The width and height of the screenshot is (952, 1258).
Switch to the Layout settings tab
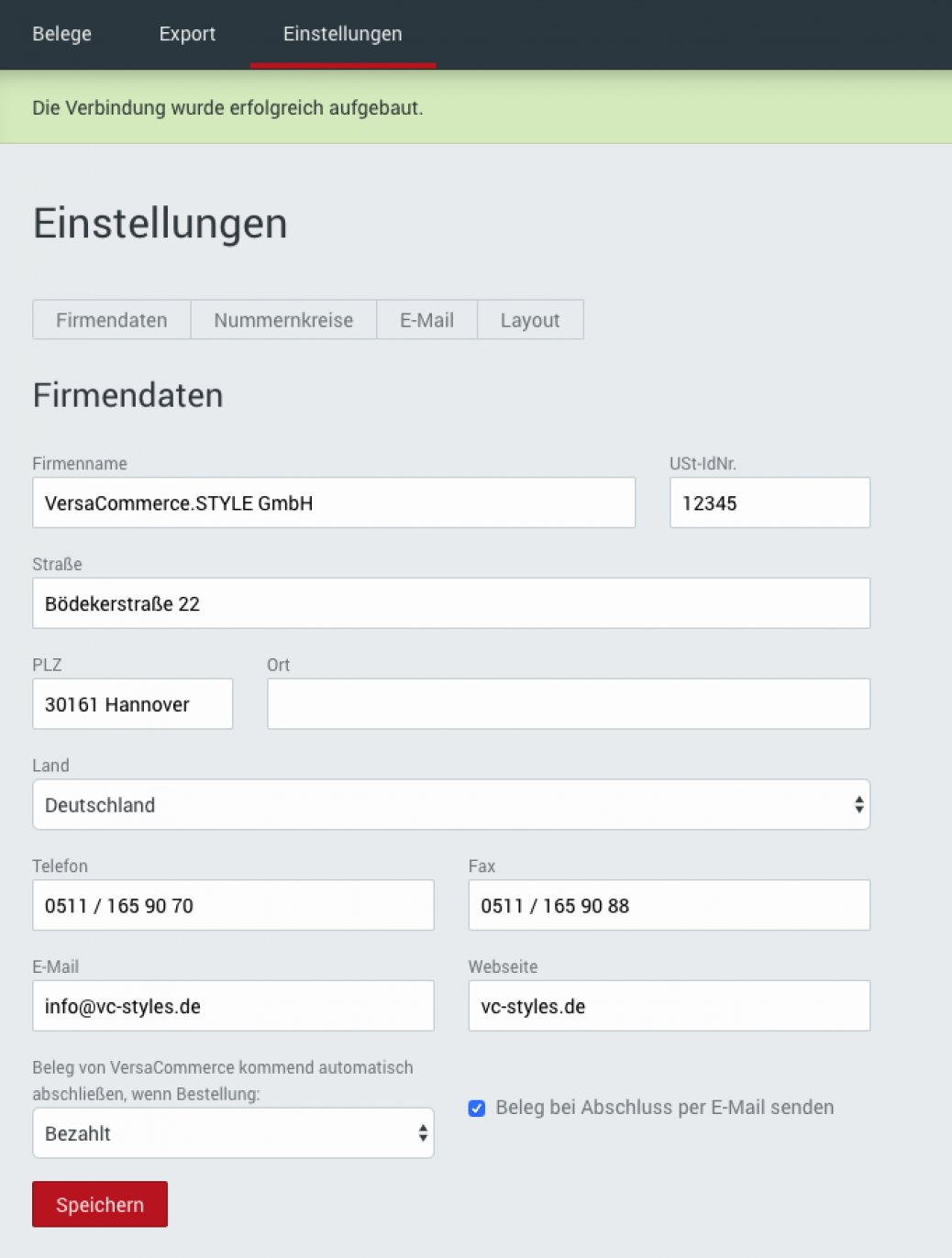(530, 320)
